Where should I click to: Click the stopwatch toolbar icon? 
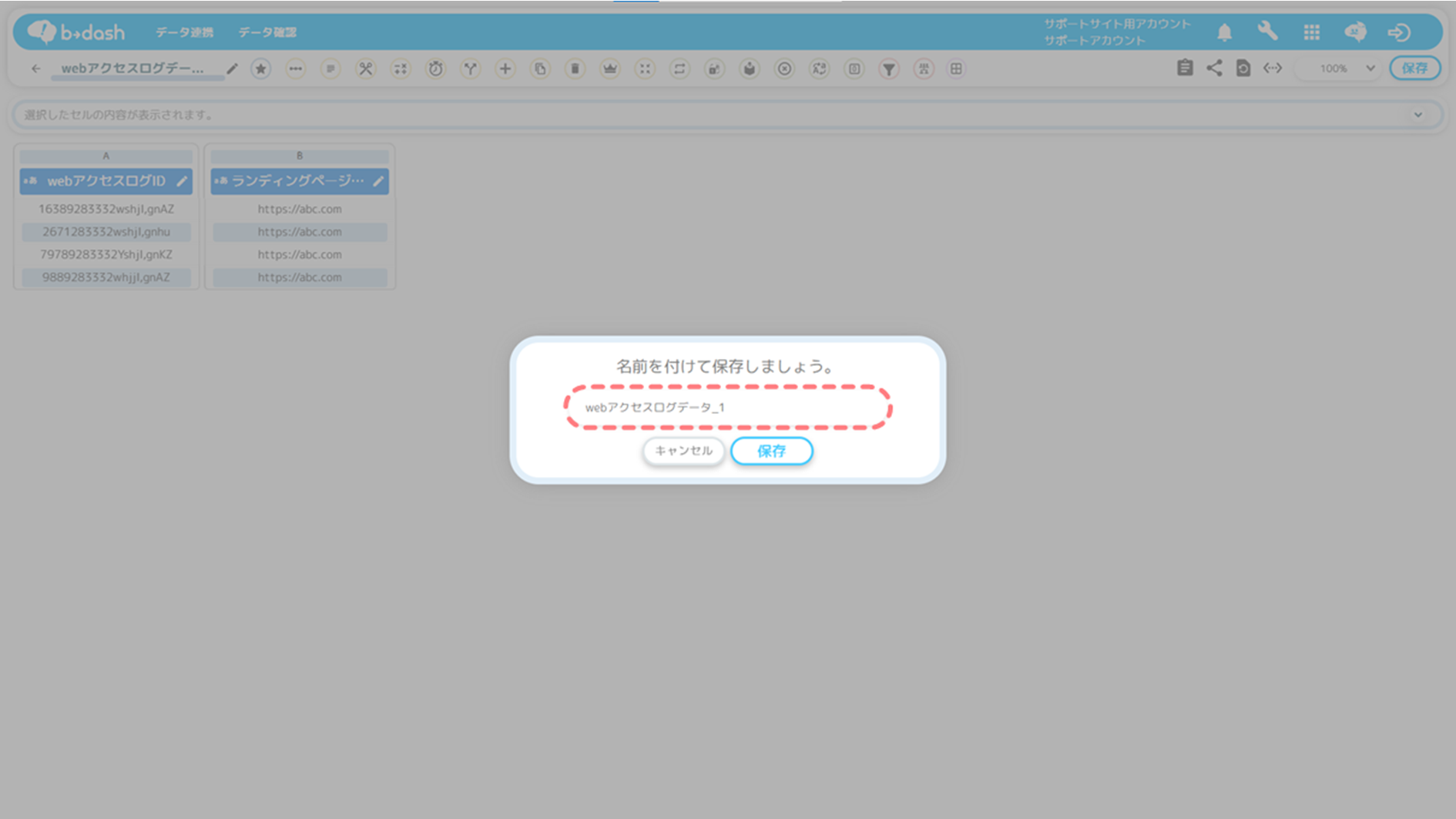pyautogui.click(x=436, y=69)
